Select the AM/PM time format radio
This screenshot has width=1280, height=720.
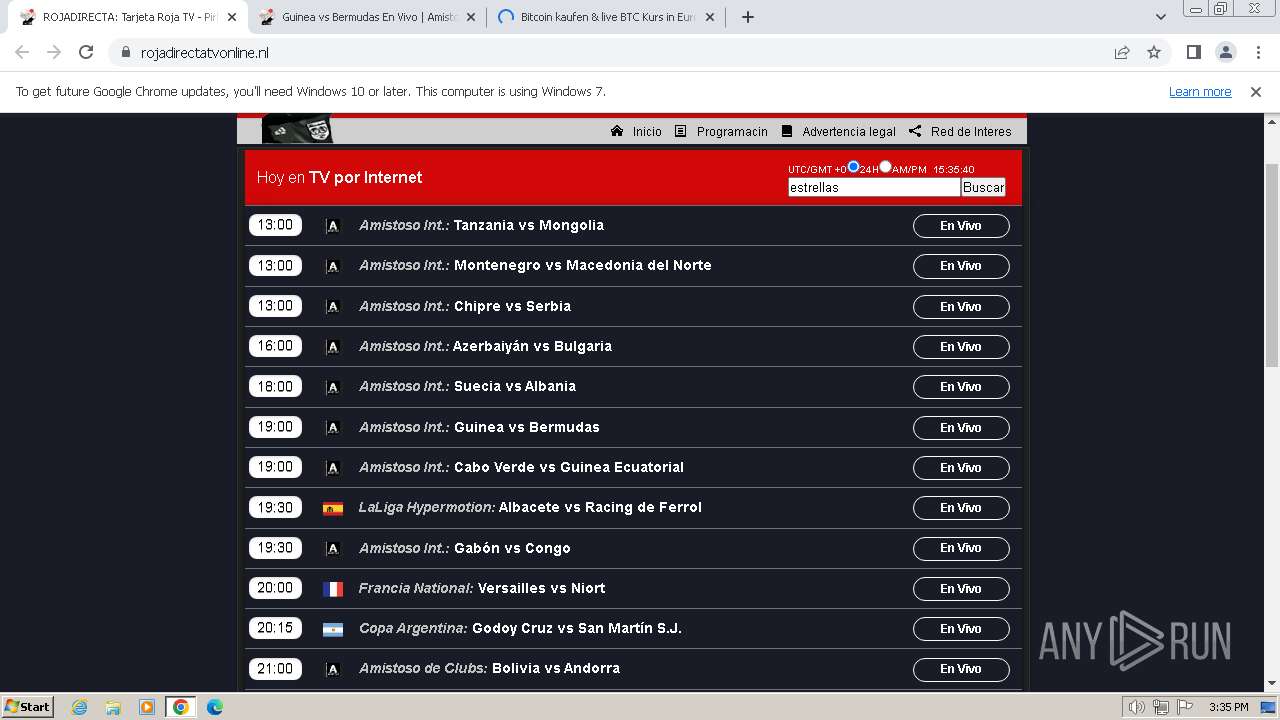(885, 167)
